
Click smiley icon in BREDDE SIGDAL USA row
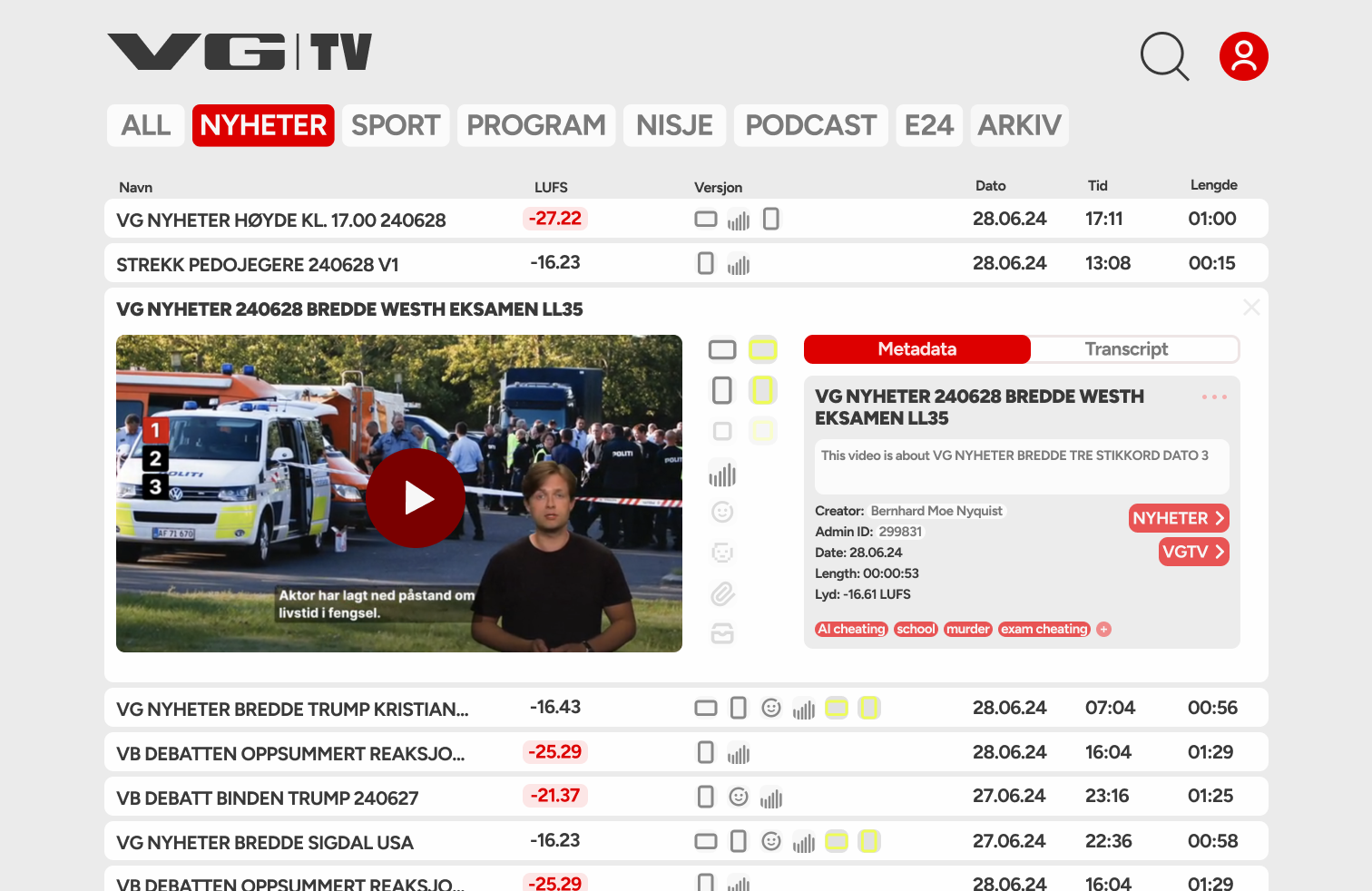pyautogui.click(x=771, y=841)
